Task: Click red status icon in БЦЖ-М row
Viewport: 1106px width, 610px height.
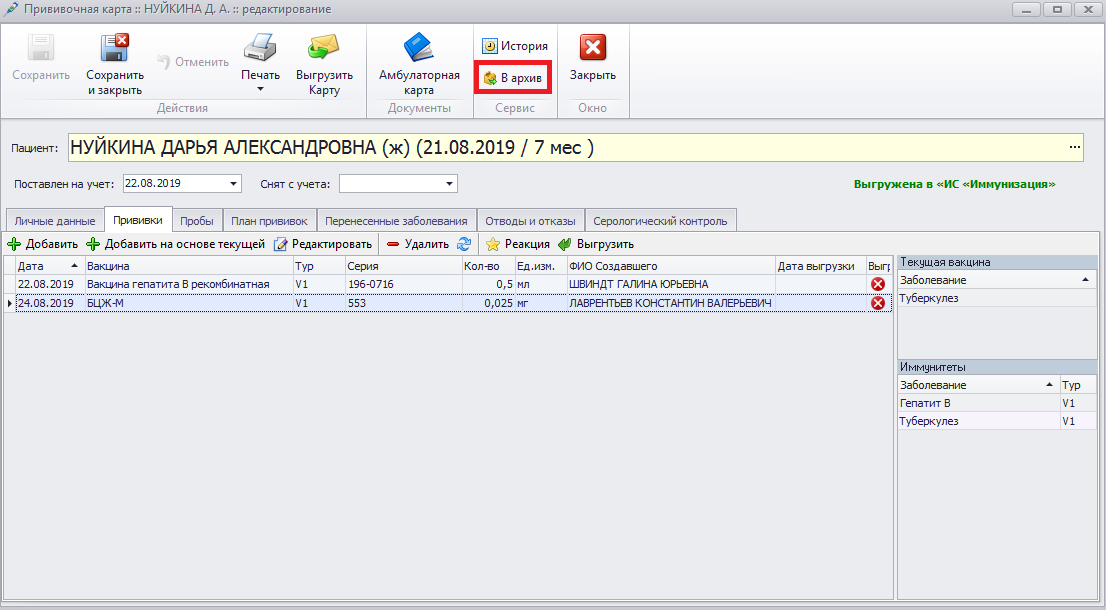Action: tap(878, 303)
